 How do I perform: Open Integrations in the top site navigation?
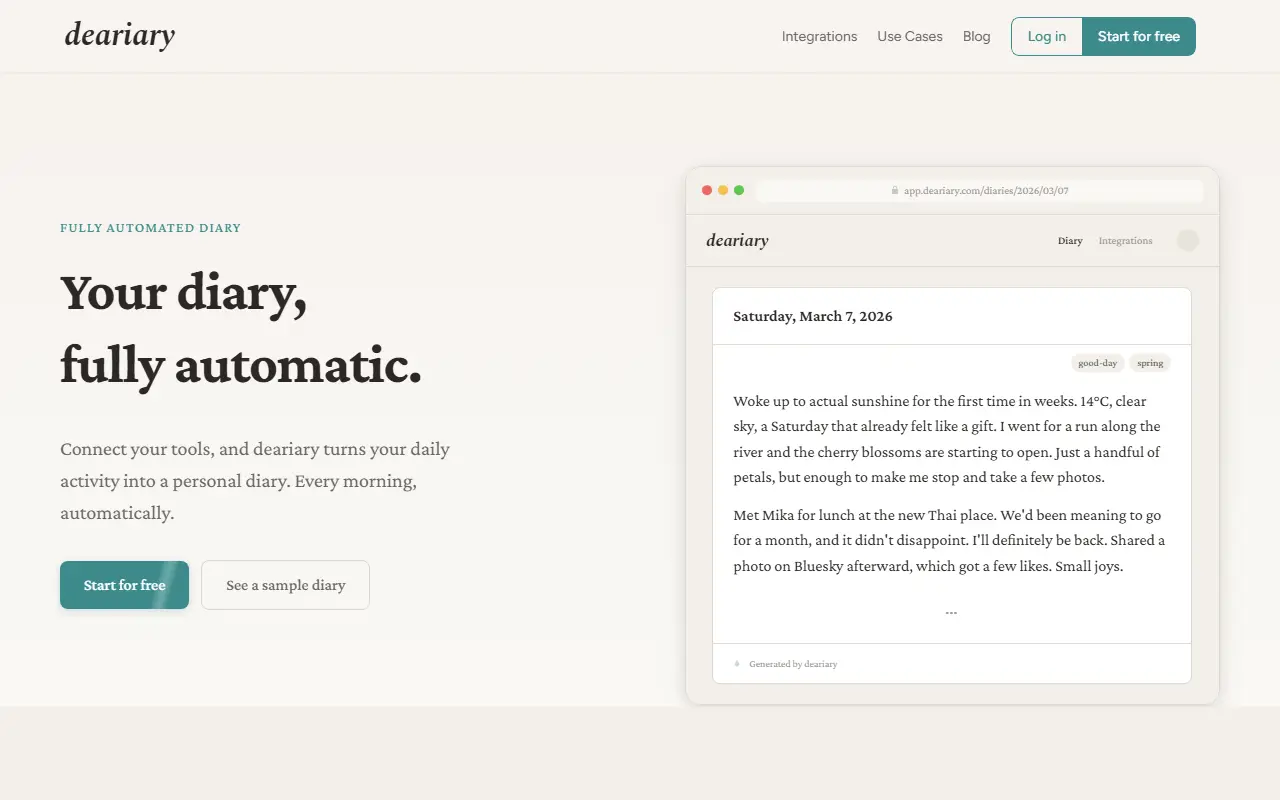[819, 36]
